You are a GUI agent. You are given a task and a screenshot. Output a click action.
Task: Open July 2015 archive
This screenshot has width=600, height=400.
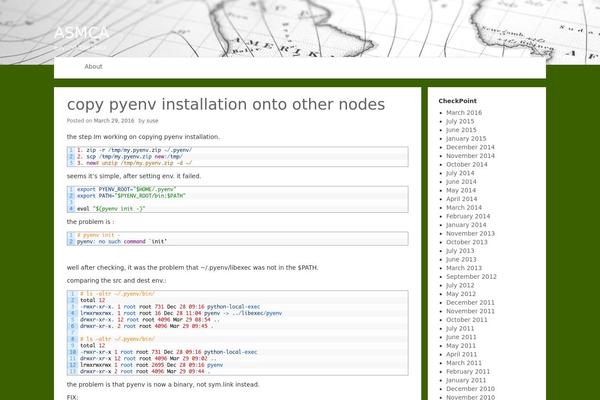tap(460, 121)
